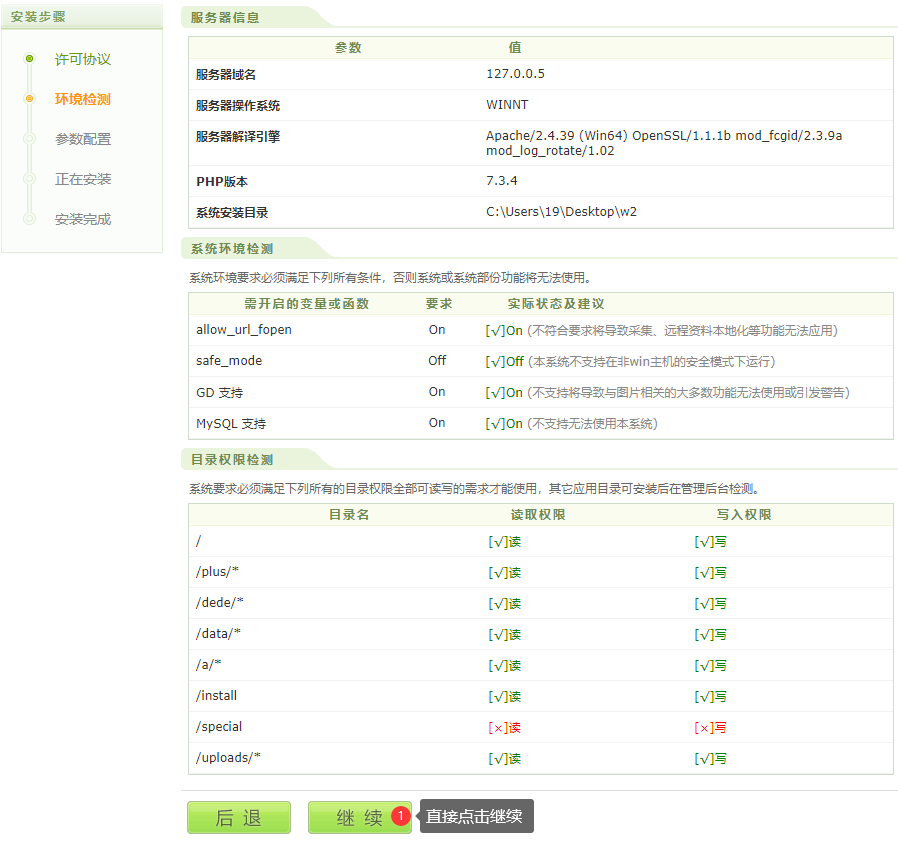This screenshot has width=898, height=843.
Task: Select the 环境检测 step in the sidebar
Action: (82, 99)
